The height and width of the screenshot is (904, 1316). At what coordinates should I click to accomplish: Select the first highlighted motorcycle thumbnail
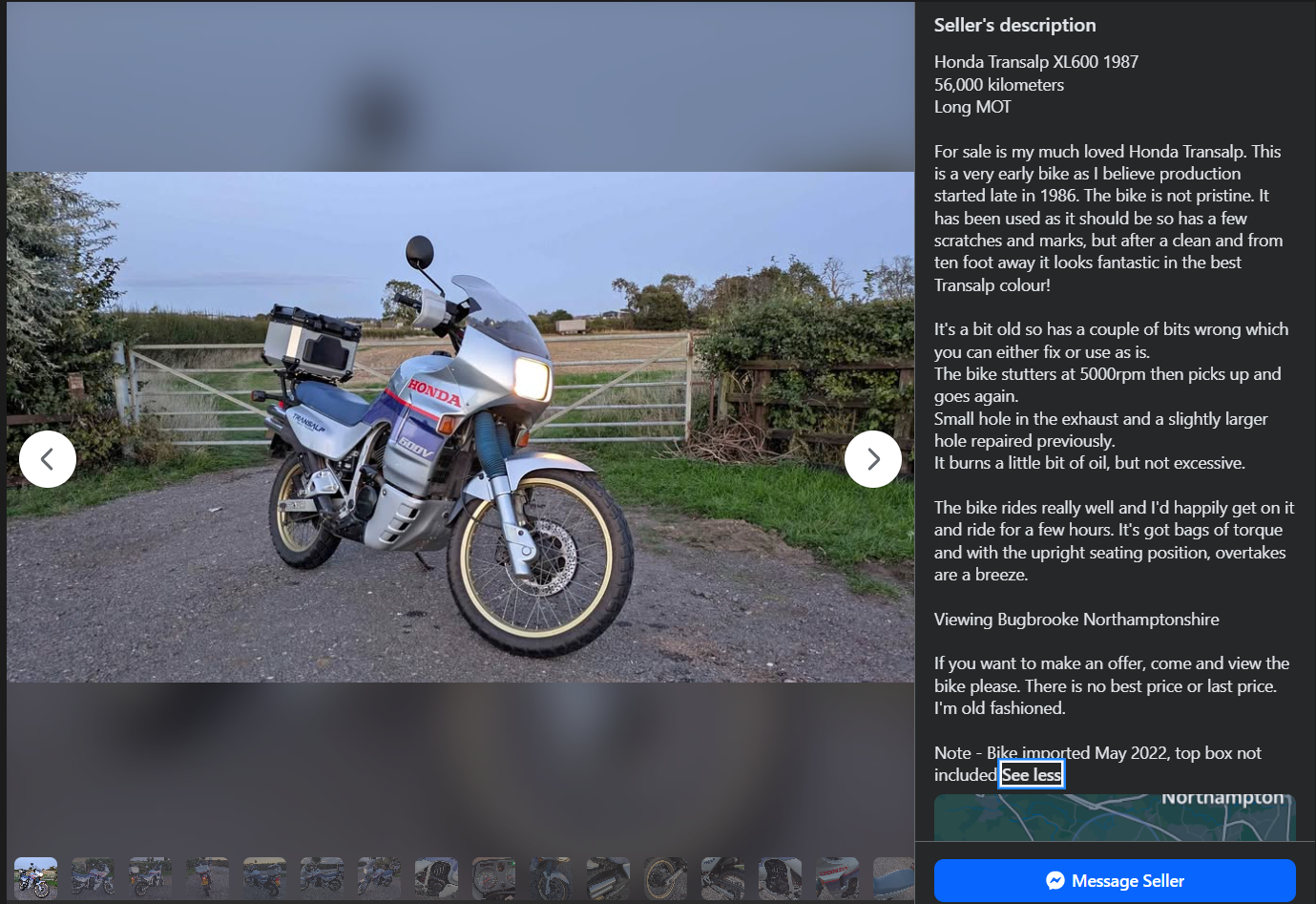coord(35,877)
